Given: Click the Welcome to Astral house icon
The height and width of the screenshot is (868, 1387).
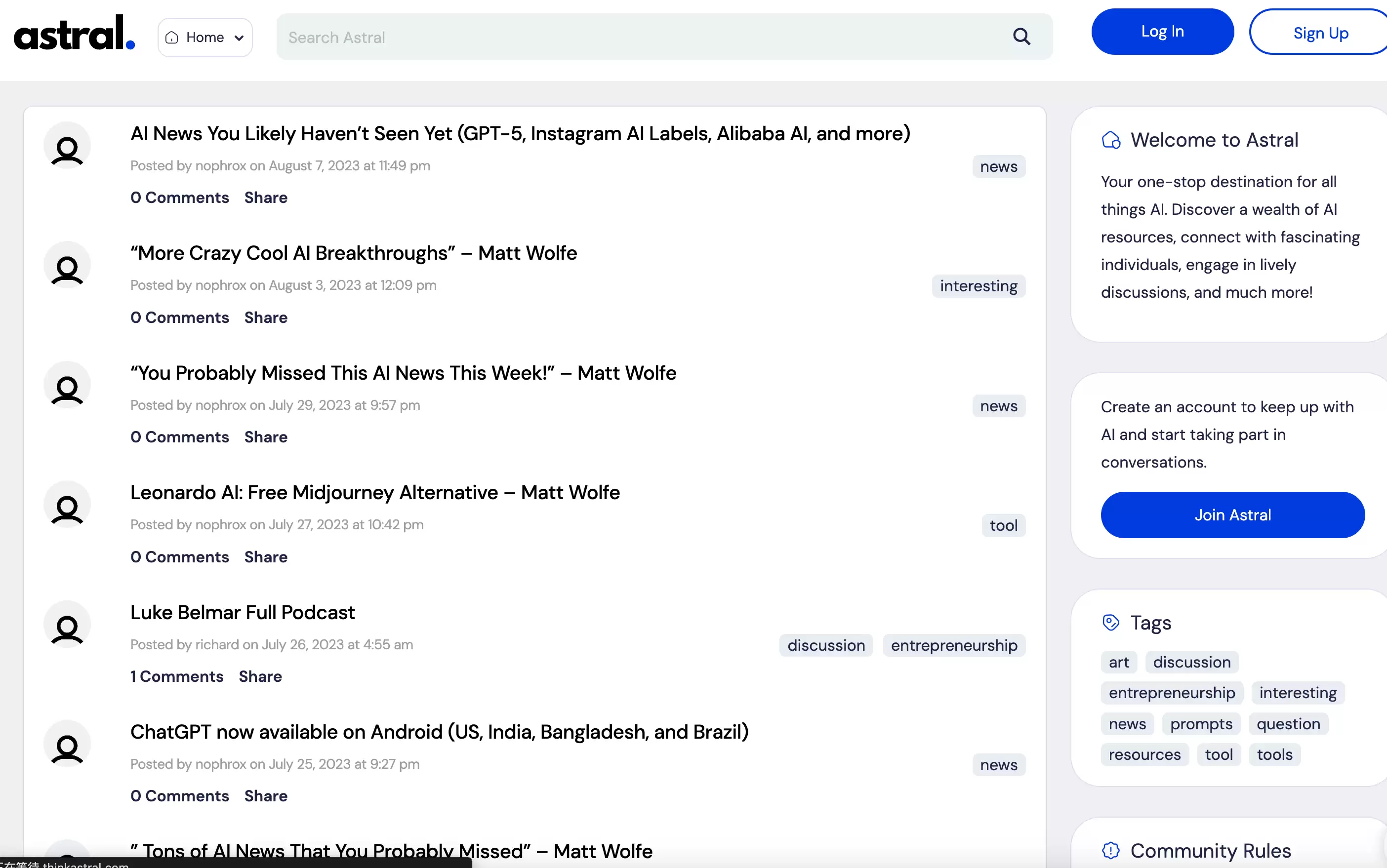Looking at the screenshot, I should [x=1111, y=140].
